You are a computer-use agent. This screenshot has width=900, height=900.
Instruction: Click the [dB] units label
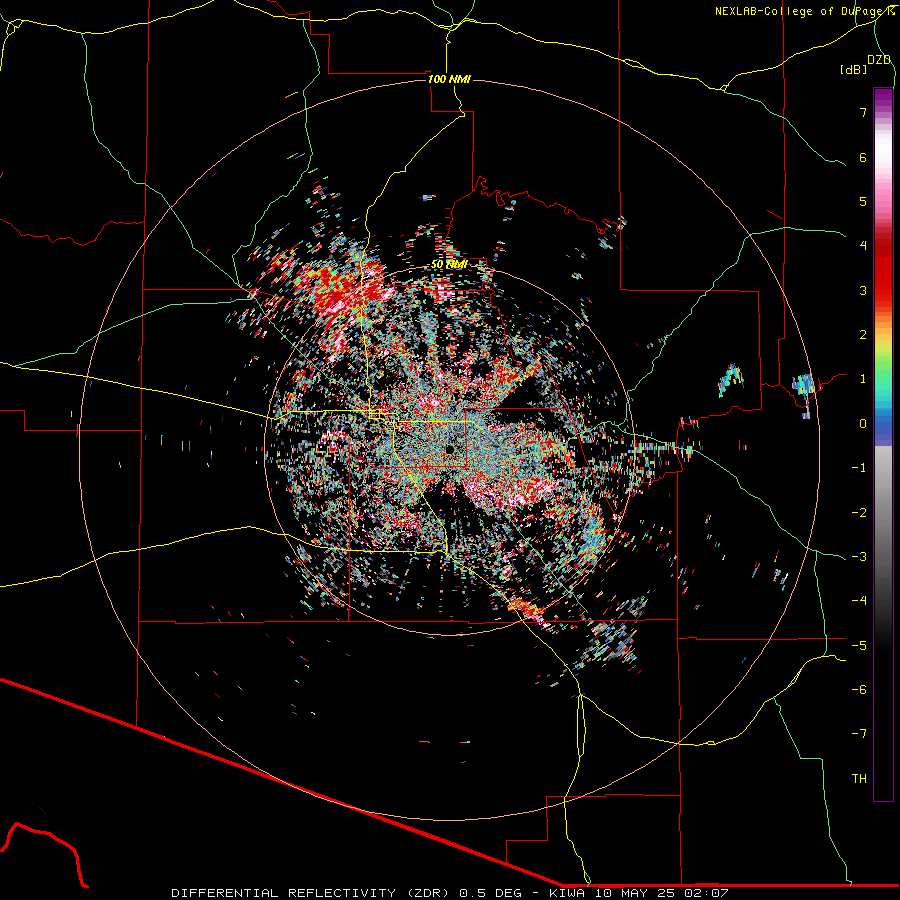click(x=853, y=69)
